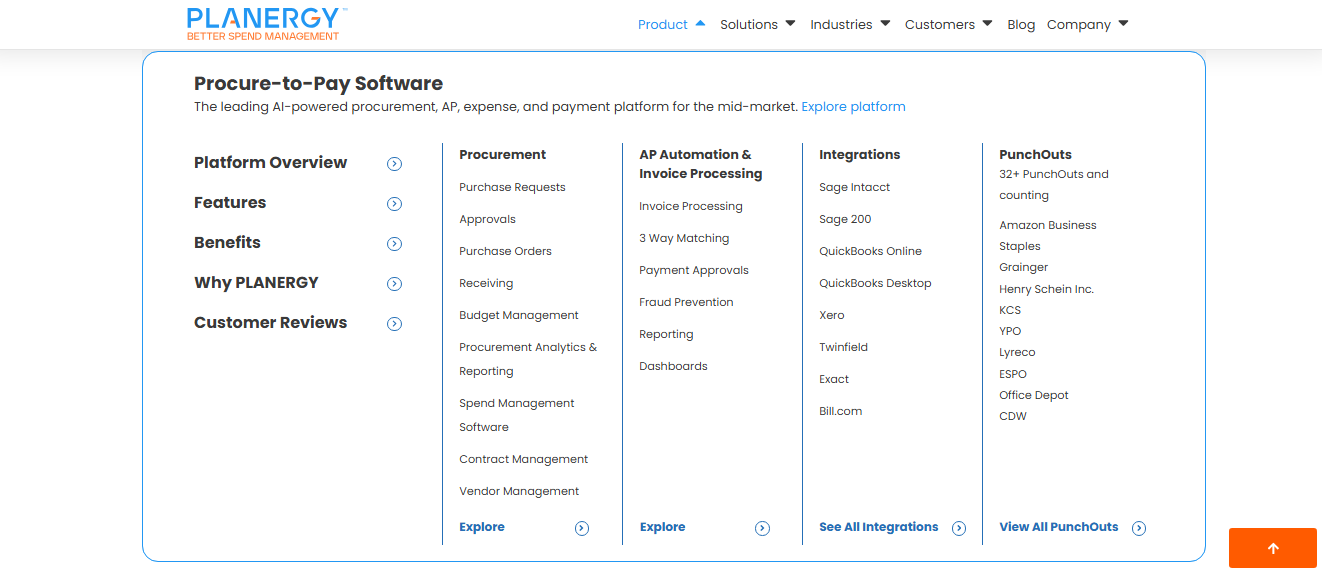This screenshot has height=575, width=1322.
Task: Open the Invoice Processing link
Action: click(691, 206)
